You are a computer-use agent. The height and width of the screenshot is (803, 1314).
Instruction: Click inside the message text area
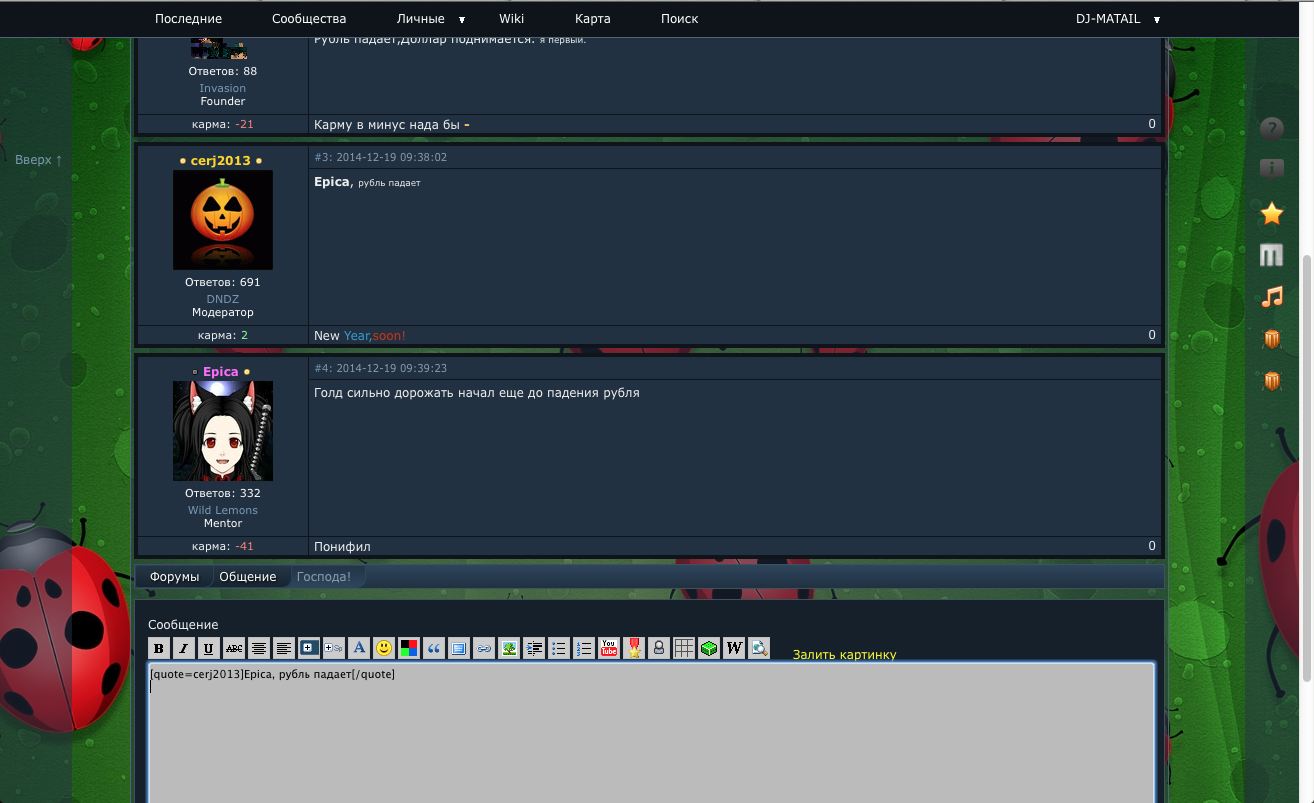pos(650,740)
